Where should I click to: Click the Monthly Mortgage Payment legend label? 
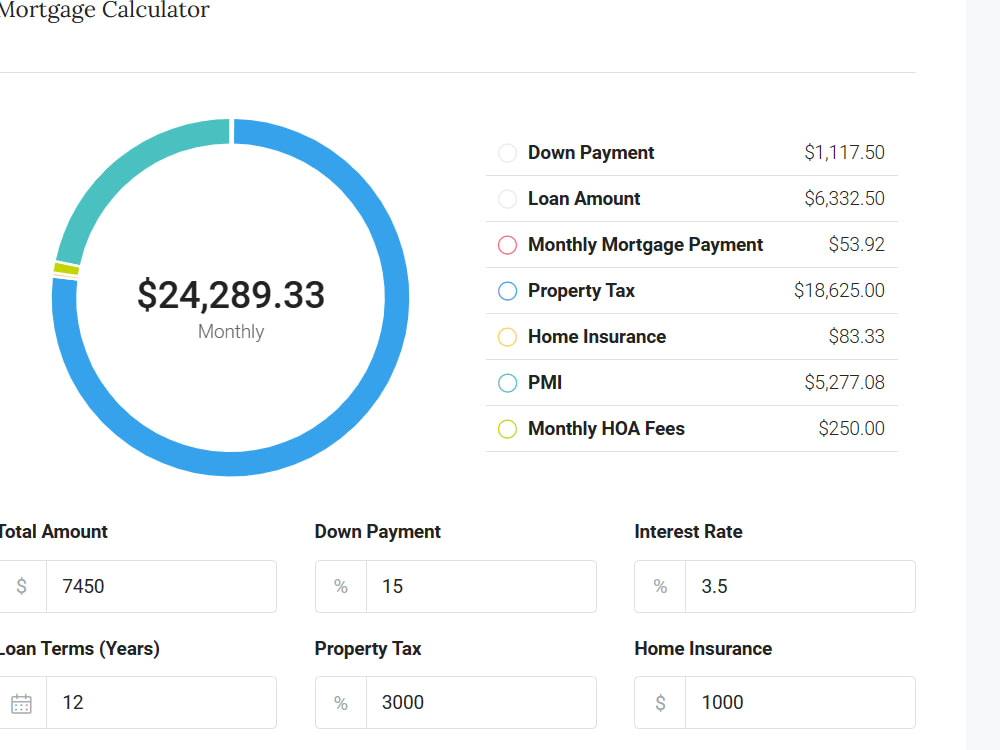645,245
